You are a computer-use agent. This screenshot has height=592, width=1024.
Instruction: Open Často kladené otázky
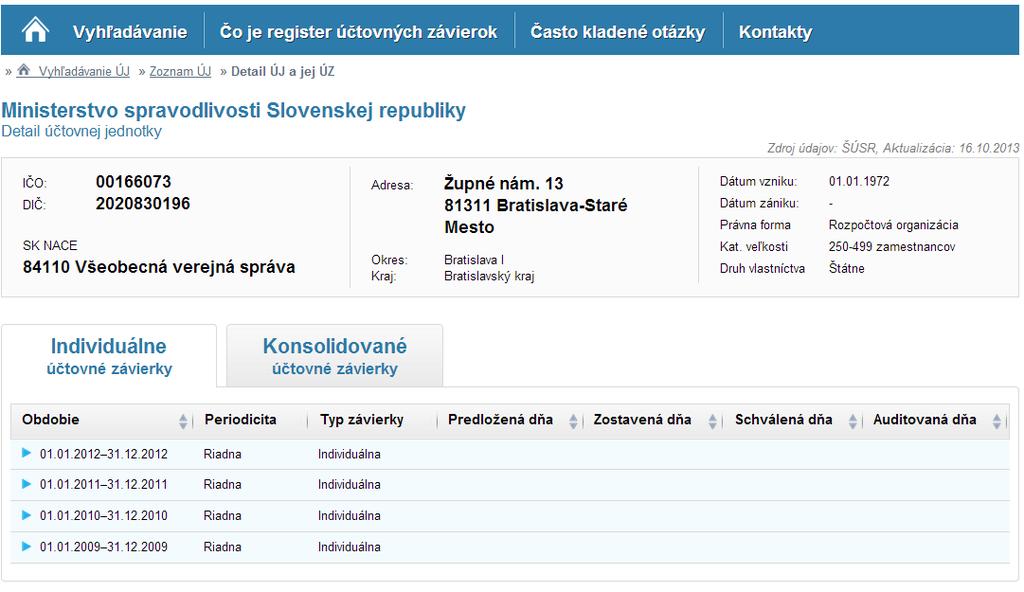tap(618, 31)
